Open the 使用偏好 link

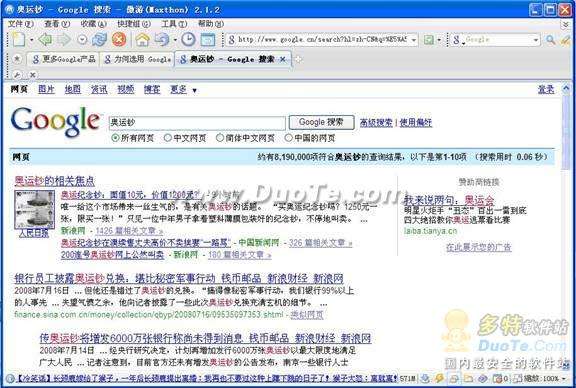415,123
